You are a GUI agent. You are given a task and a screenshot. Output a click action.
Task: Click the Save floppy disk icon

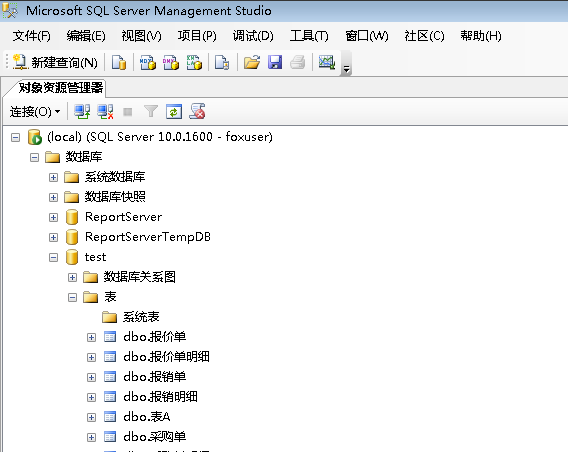(275, 62)
